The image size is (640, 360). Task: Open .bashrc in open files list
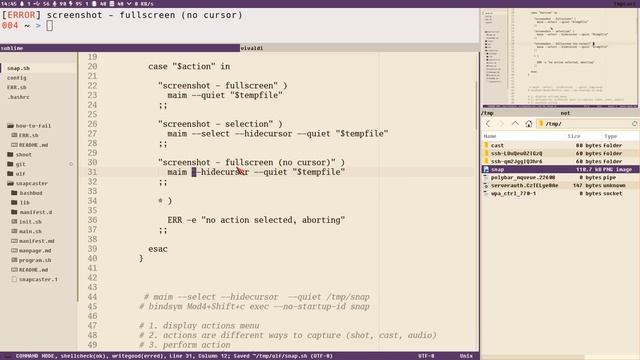18,97
